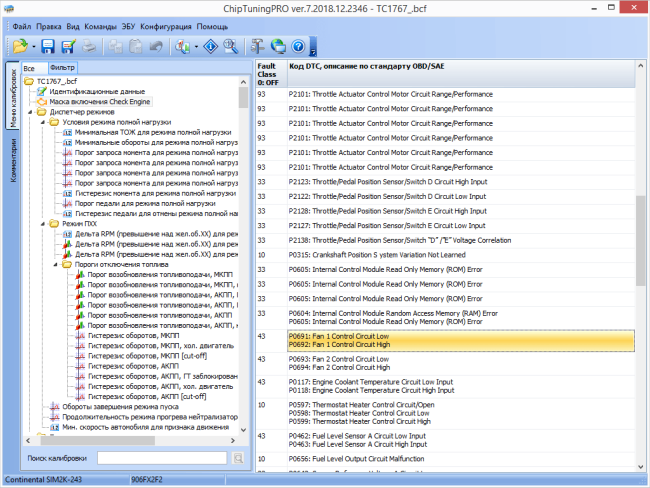This screenshot has height=488, width=650.
Task: Open the Правка menu
Action: point(49,27)
